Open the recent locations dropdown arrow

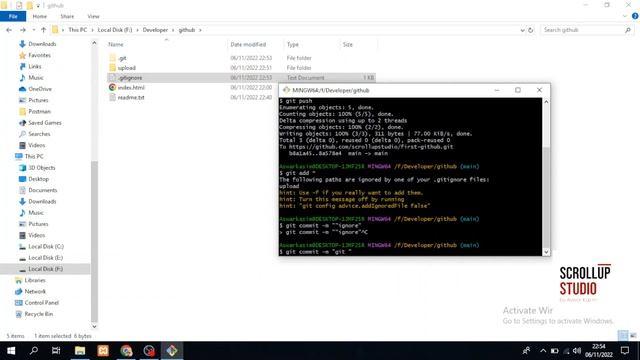[x=33, y=30]
